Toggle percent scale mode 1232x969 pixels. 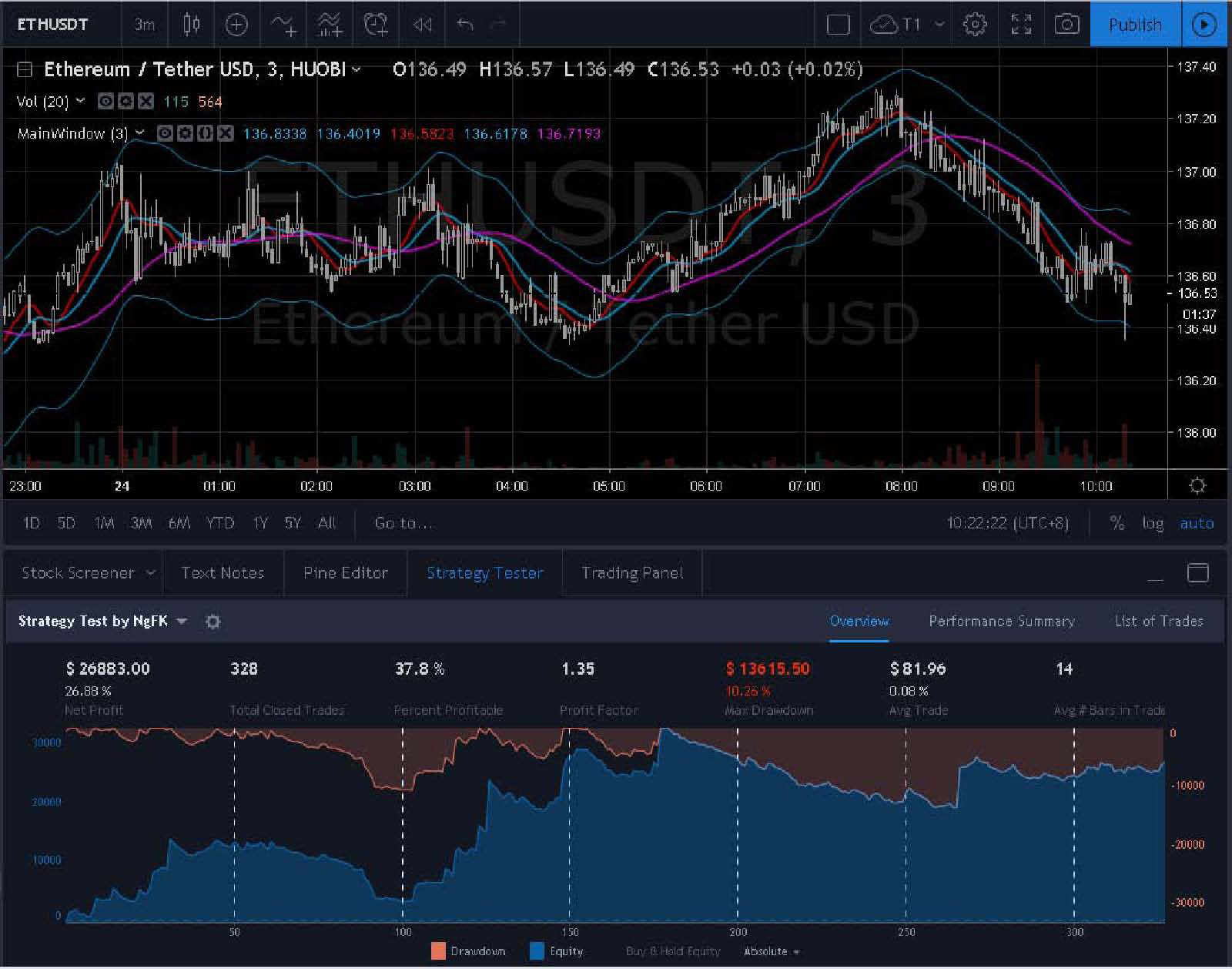(1117, 523)
